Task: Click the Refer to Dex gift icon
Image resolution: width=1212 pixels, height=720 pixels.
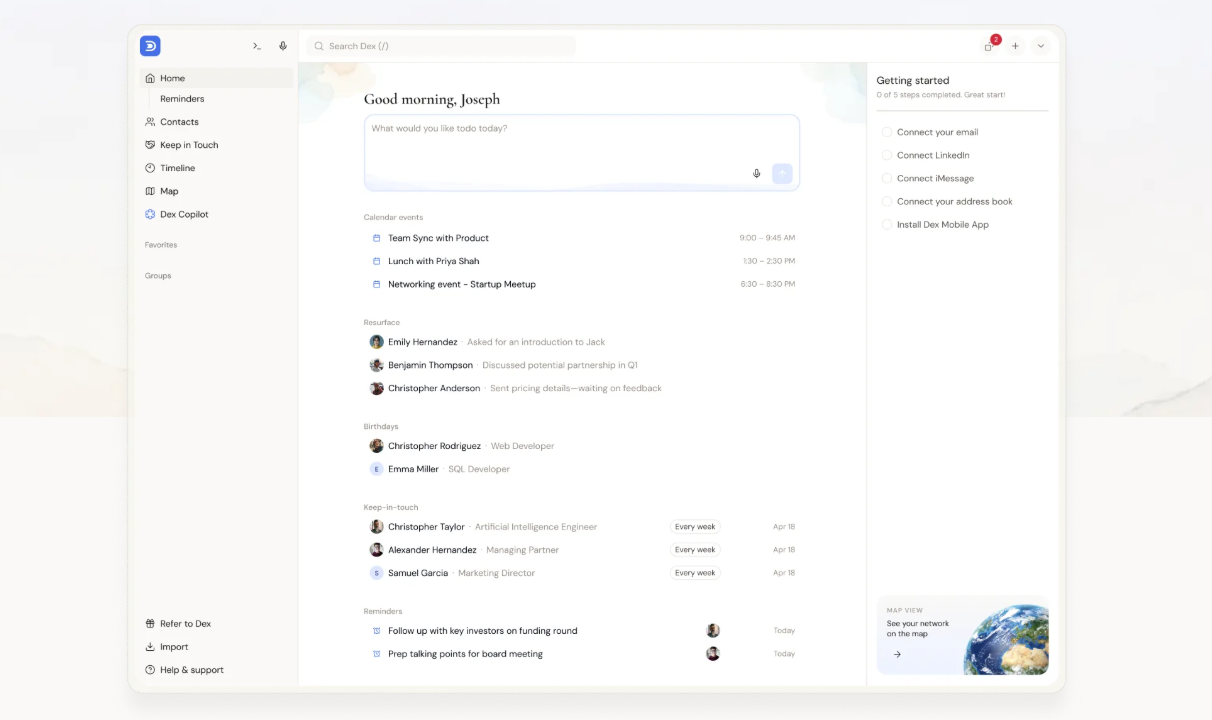Action: [150, 624]
